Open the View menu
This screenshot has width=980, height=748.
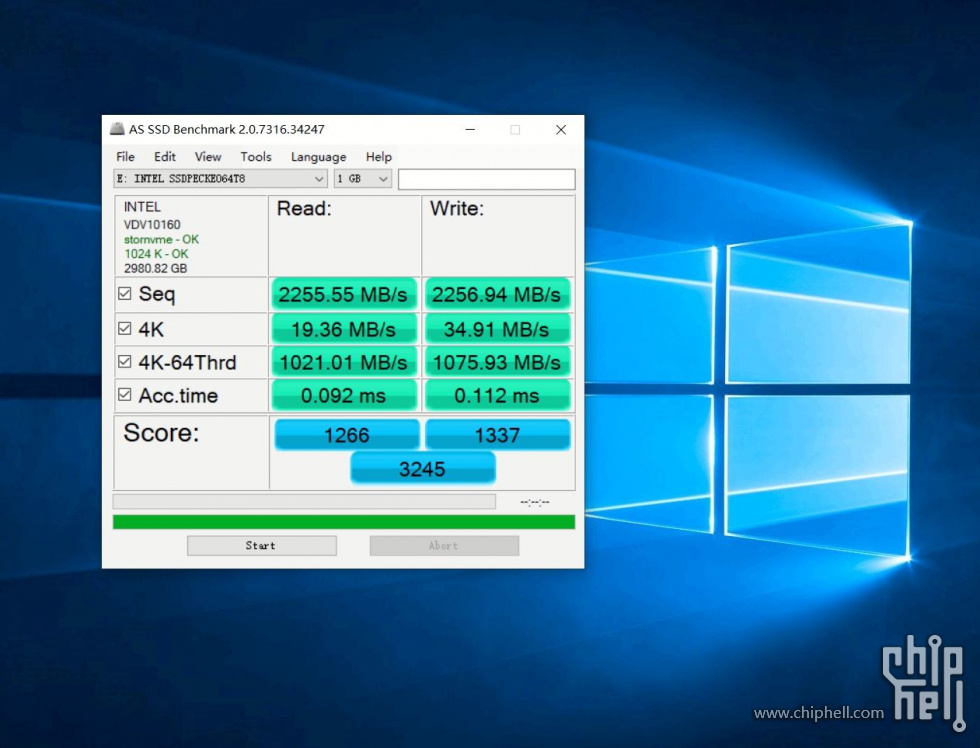click(x=208, y=157)
